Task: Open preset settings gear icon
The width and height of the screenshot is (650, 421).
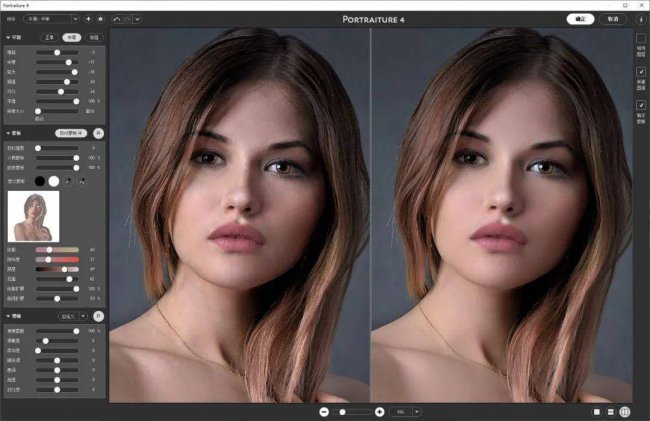Action: (x=100, y=19)
